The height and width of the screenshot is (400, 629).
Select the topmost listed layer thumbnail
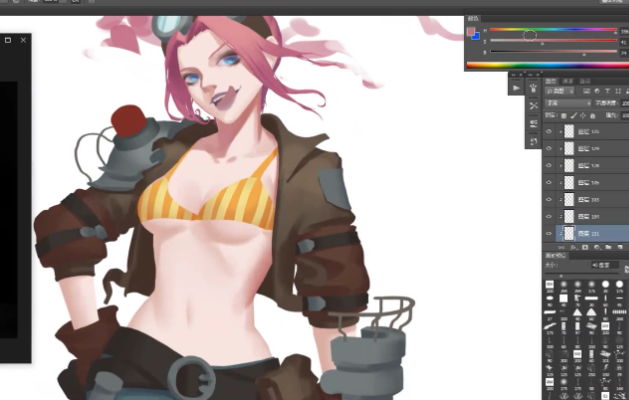point(569,132)
